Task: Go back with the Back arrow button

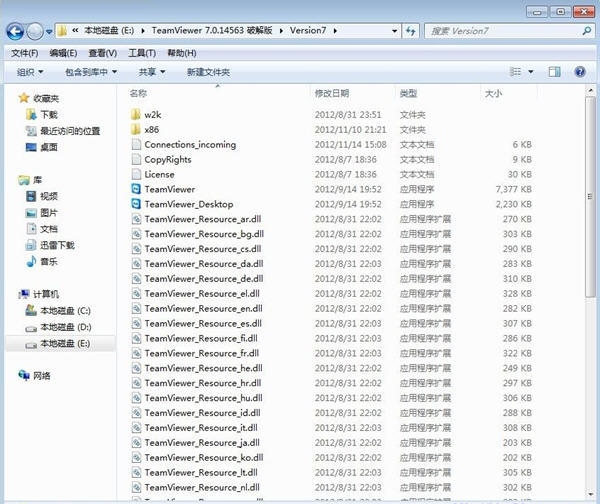Action: coord(15,31)
